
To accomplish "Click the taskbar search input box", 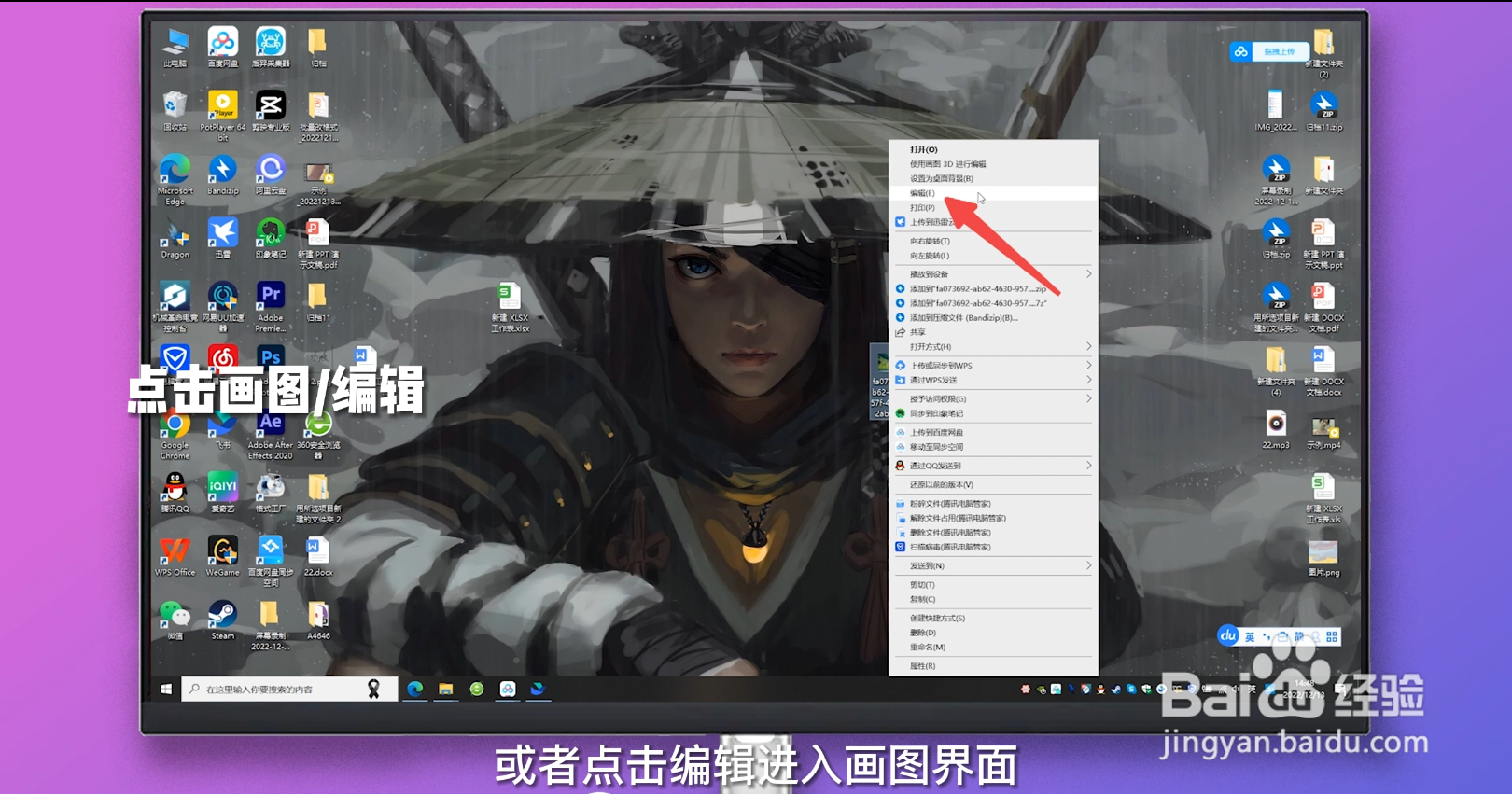I will click(x=289, y=689).
